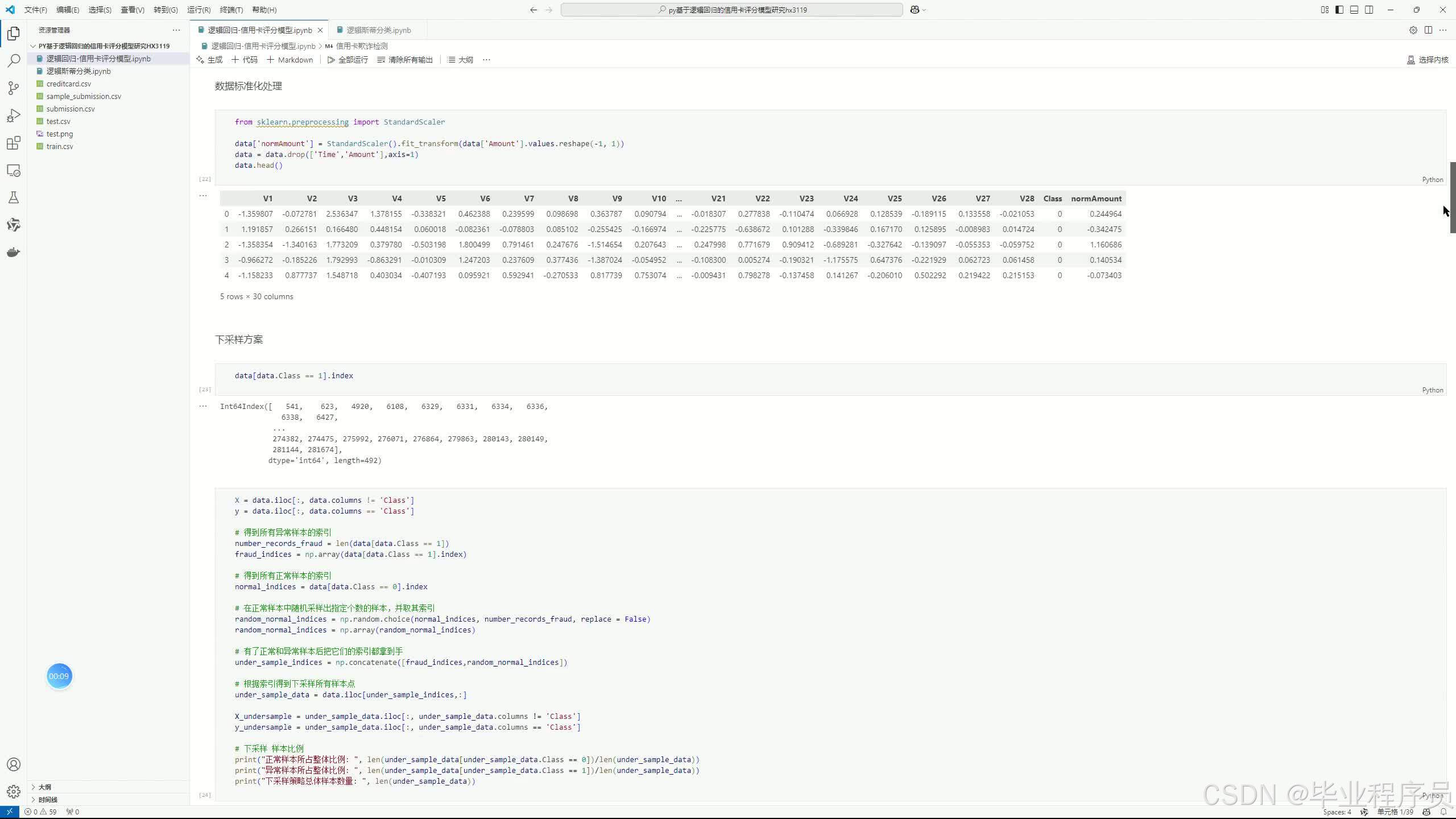This screenshot has height=819, width=1456.
Task: Open creditcard.csv in the explorer
Action: point(69,84)
